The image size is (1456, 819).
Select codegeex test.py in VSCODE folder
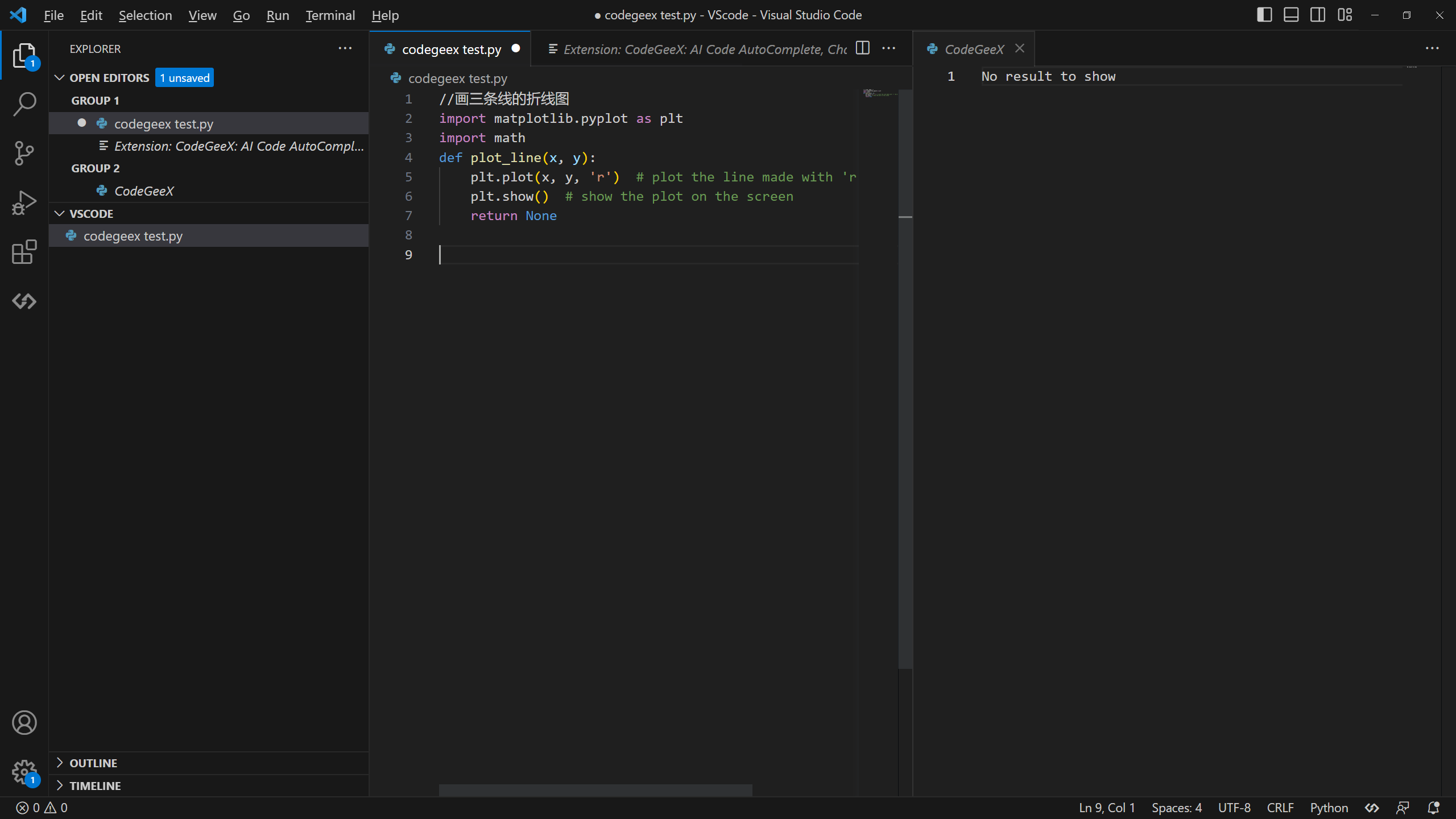click(208, 235)
